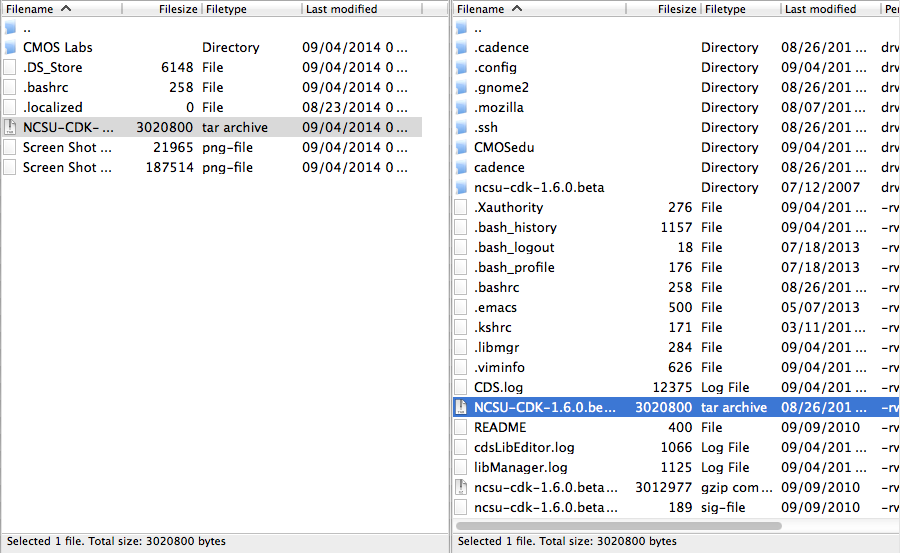The height and width of the screenshot is (553, 900).
Task: Click the README file icon
Action: (461, 427)
